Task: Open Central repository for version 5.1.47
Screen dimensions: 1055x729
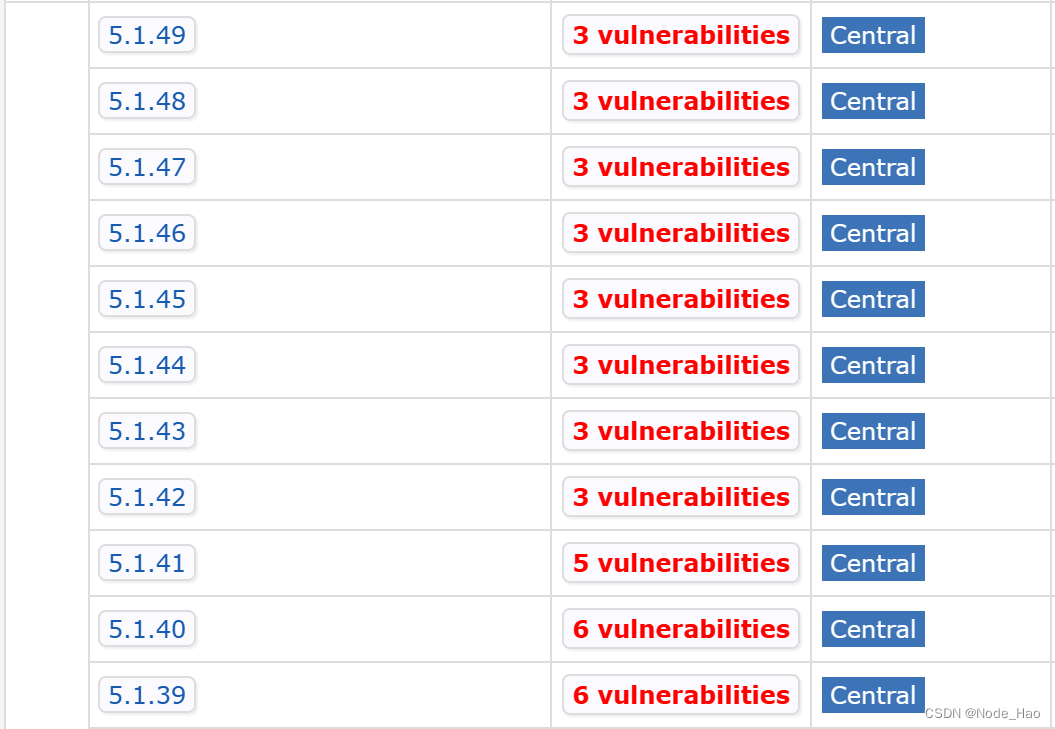Action: tap(873, 167)
